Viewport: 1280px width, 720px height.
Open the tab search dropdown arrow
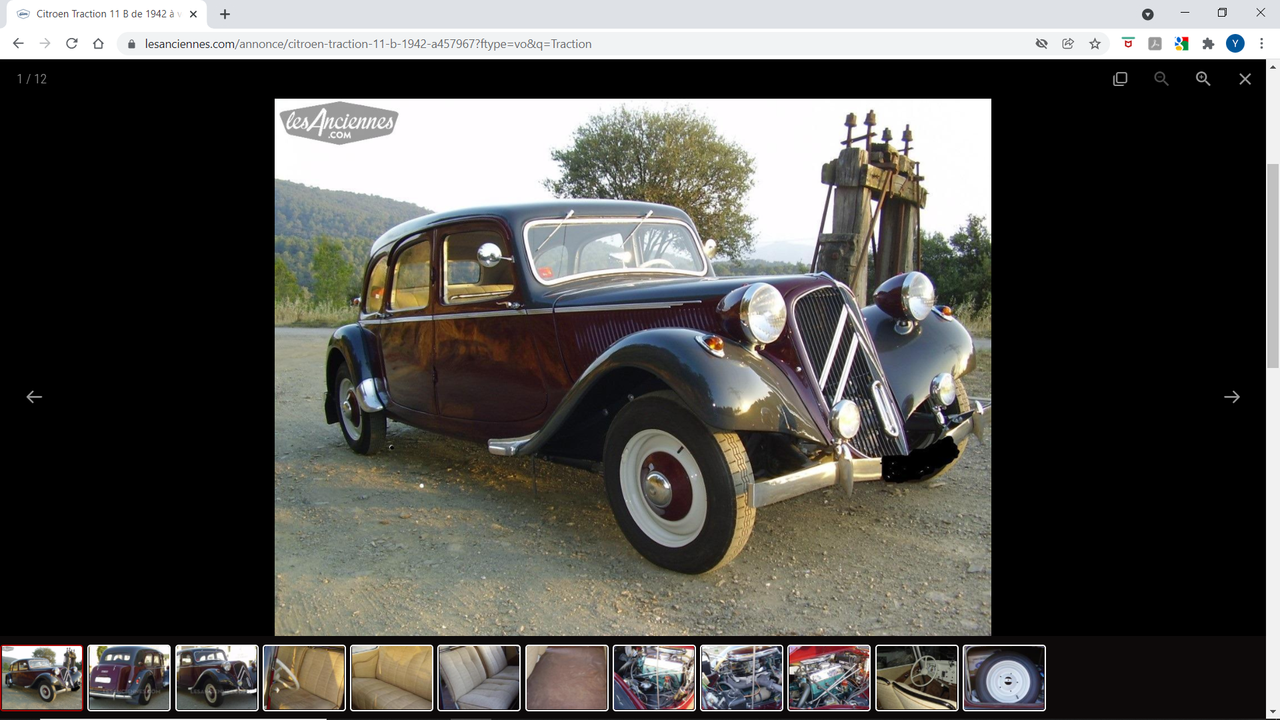[x=1148, y=14]
